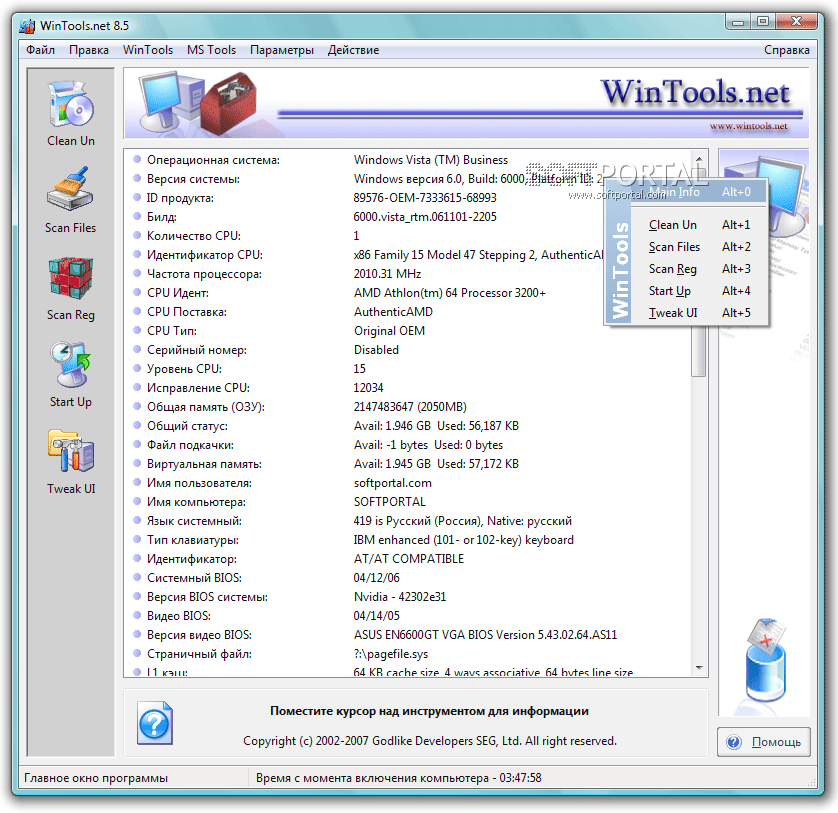Click the 2147483647 (2050MB) memory value
838x813 pixels.
pyautogui.click(x=410, y=407)
